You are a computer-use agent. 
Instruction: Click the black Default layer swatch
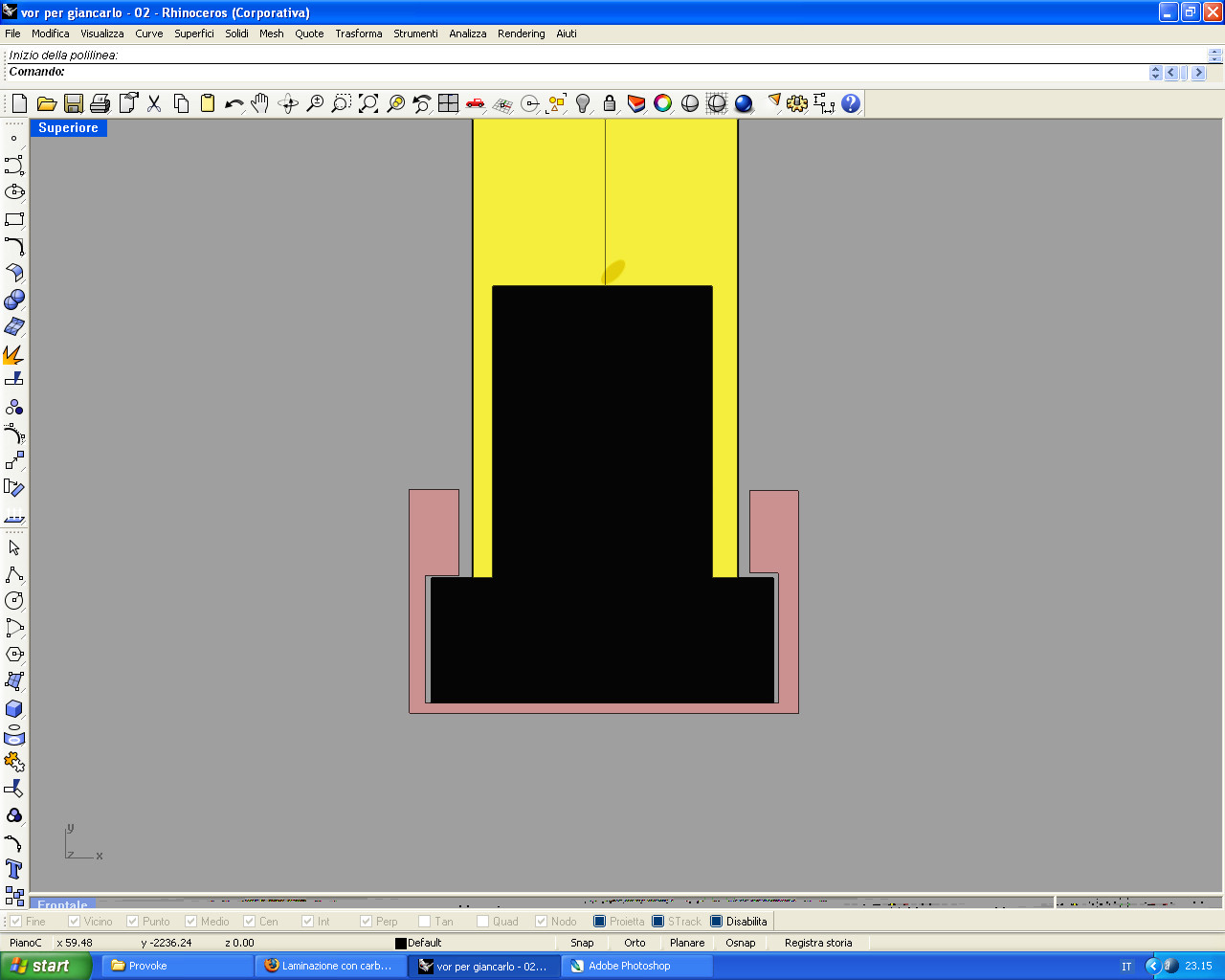pyautogui.click(x=401, y=944)
